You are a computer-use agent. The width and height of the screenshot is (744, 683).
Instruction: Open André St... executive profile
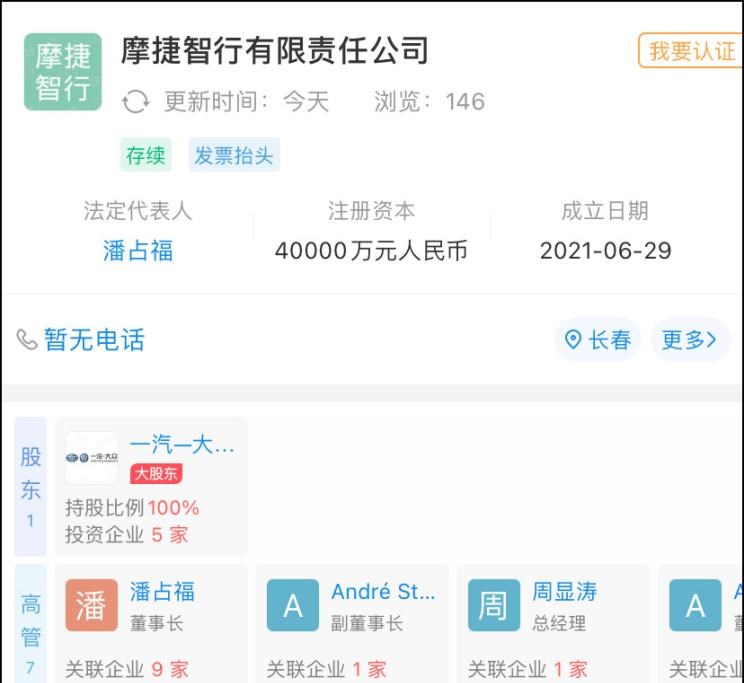(x=383, y=592)
